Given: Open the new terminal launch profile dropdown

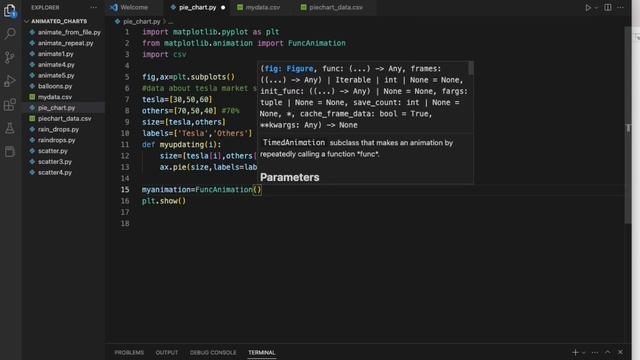Looking at the screenshot, I should [x=584, y=353].
